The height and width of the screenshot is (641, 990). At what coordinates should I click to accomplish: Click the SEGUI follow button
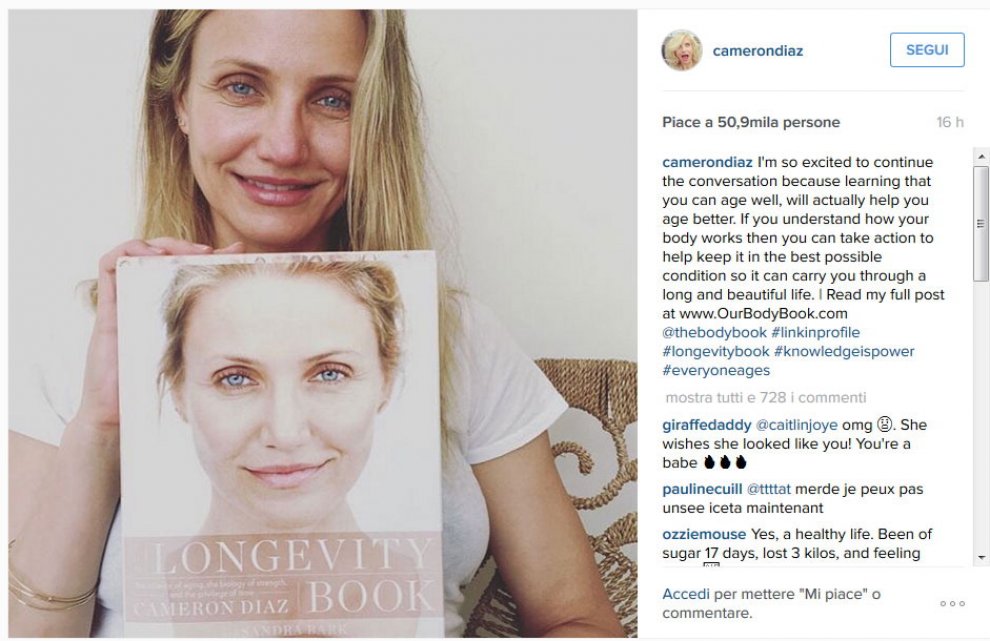(927, 50)
